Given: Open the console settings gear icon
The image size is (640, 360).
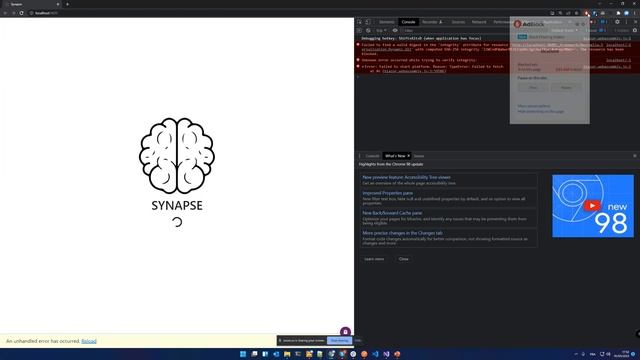Looking at the screenshot, I should [x=635, y=31].
